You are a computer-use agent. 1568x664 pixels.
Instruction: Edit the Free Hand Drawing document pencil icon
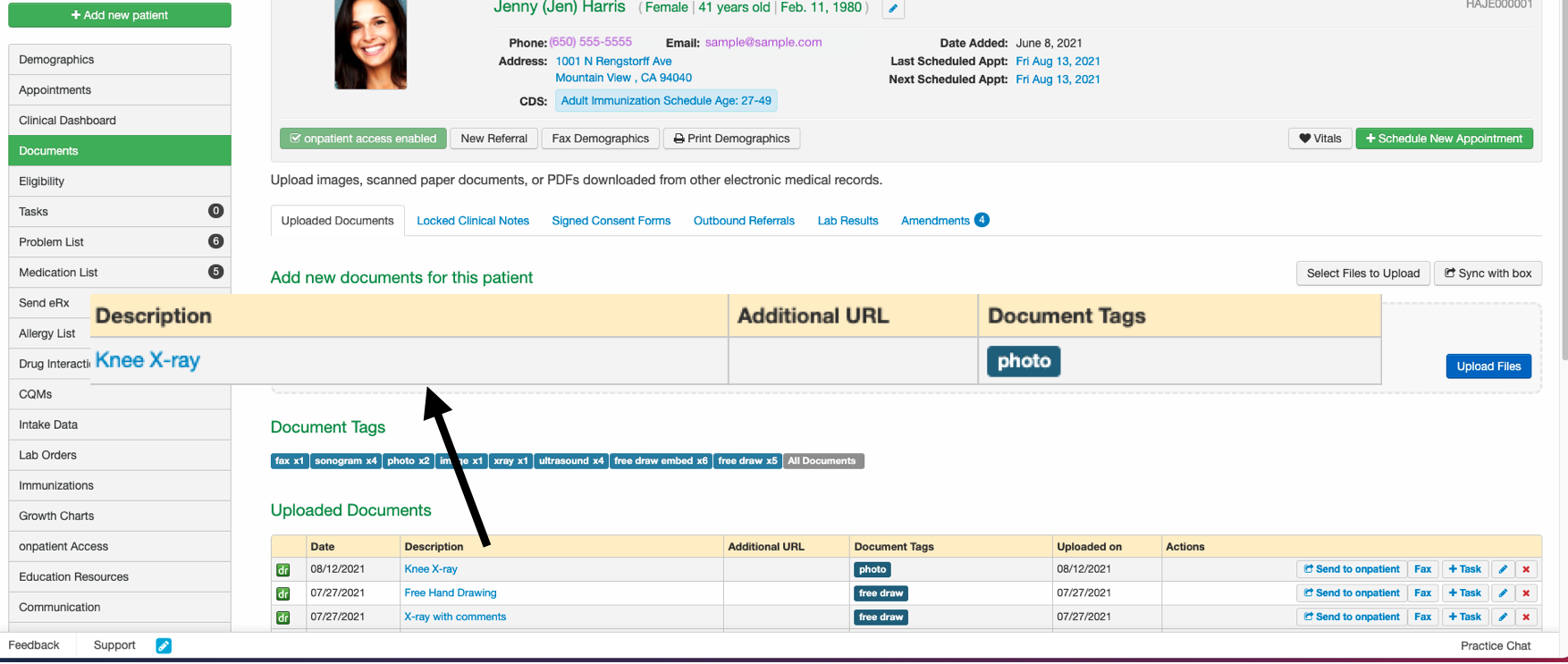[1503, 593]
